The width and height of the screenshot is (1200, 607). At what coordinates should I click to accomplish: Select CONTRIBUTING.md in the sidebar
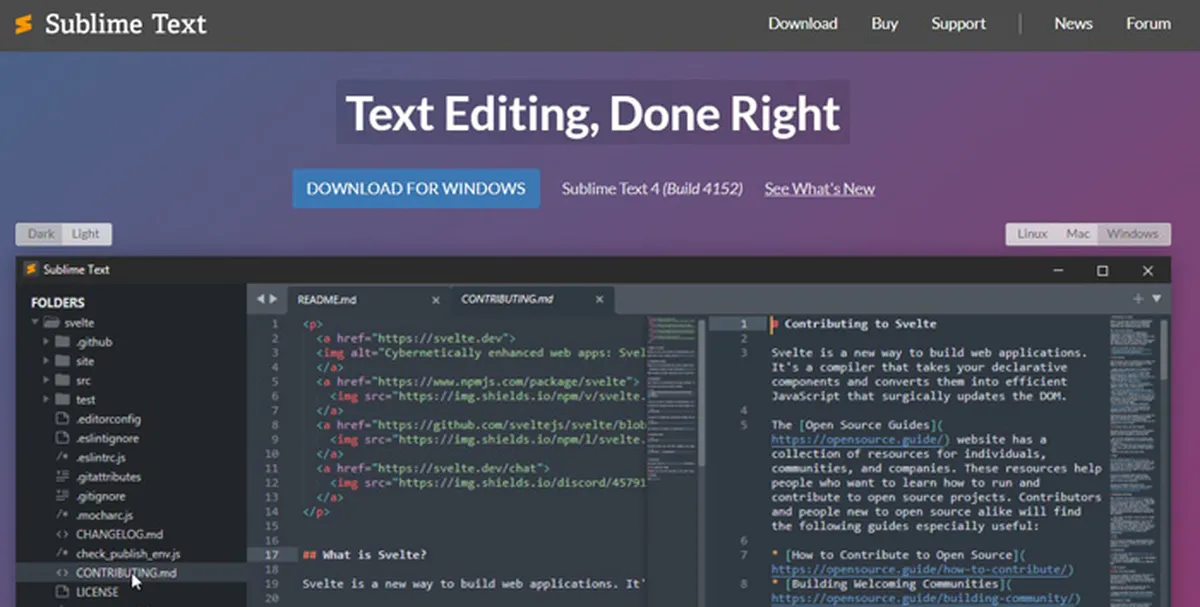click(x=126, y=573)
